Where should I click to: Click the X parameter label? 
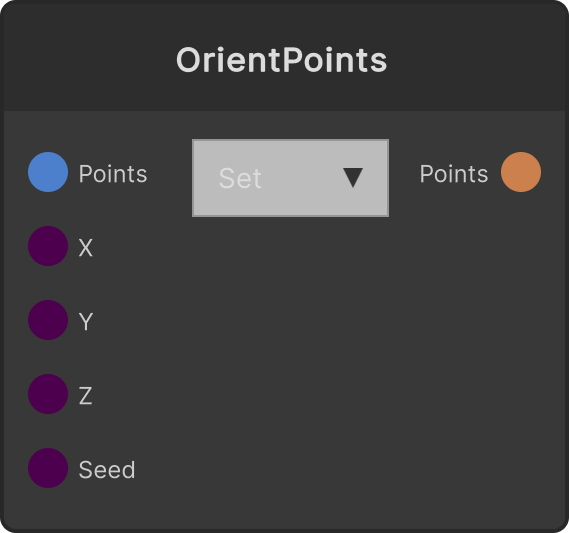click(x=86, y=248)
